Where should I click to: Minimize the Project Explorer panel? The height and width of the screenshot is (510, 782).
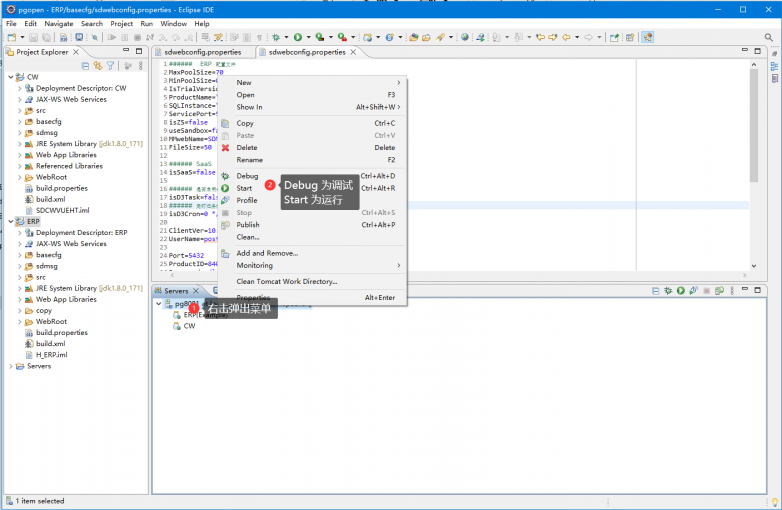pos(127,51)
